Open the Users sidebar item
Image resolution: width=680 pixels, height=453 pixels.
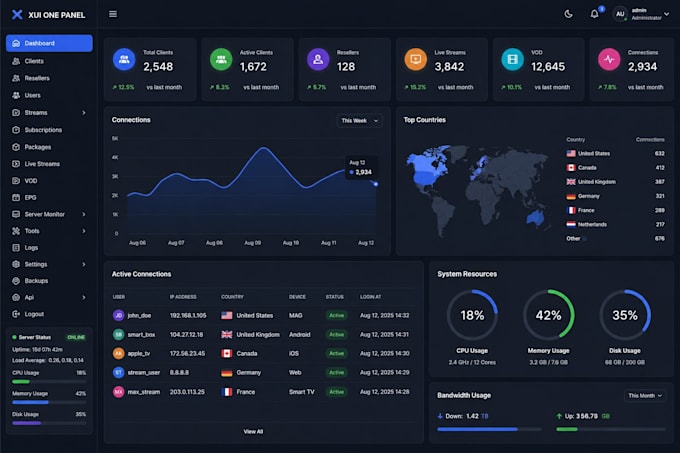click(x=49, y=95)
